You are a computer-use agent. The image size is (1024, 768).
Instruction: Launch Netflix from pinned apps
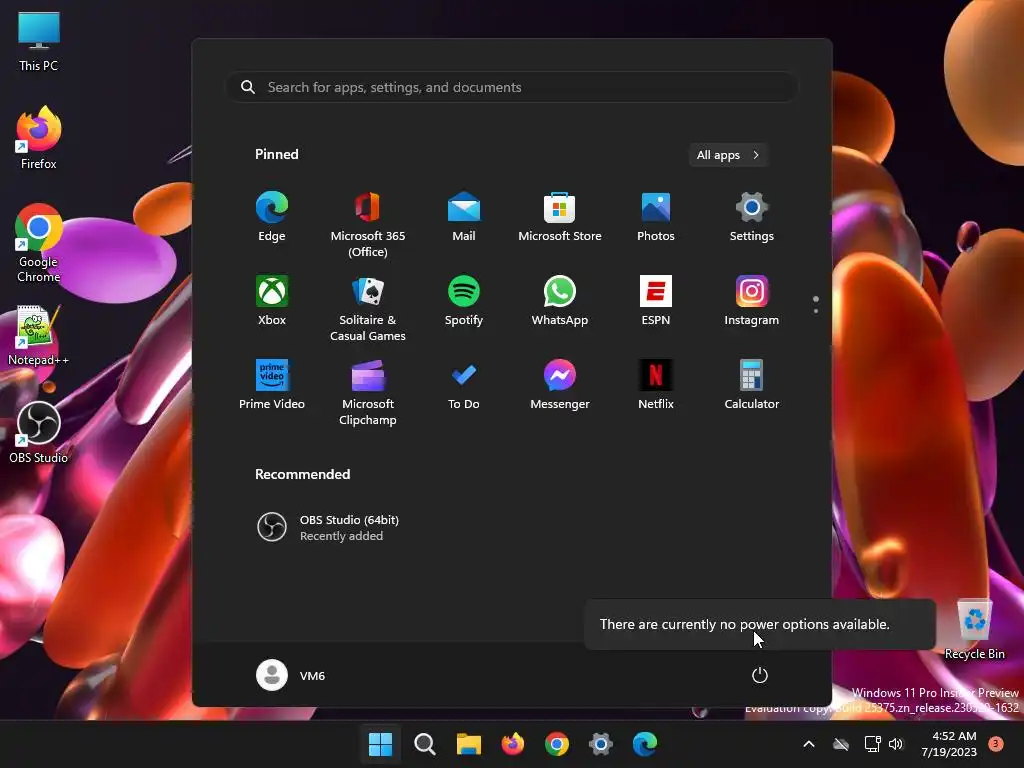656,385
